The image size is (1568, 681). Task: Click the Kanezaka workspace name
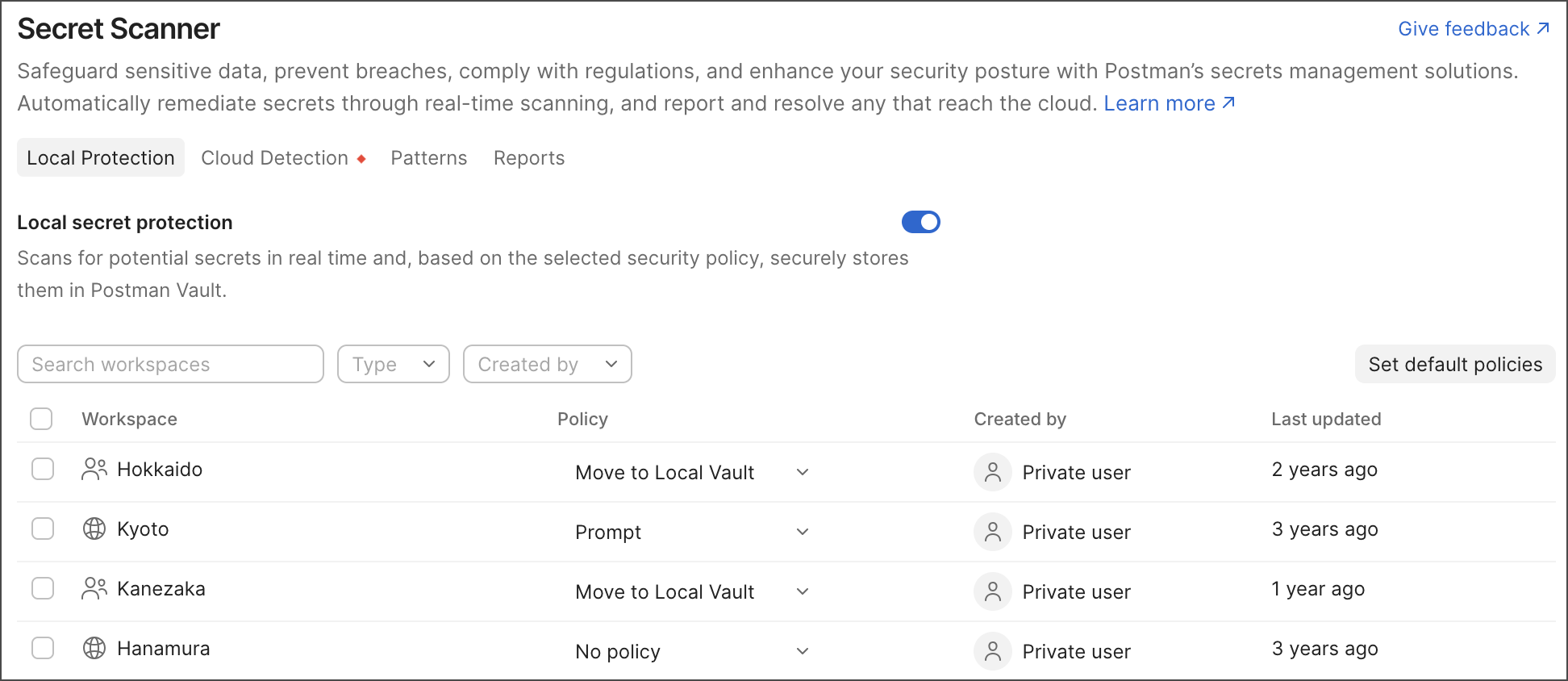pyautogui.click(x=161, y=588)
